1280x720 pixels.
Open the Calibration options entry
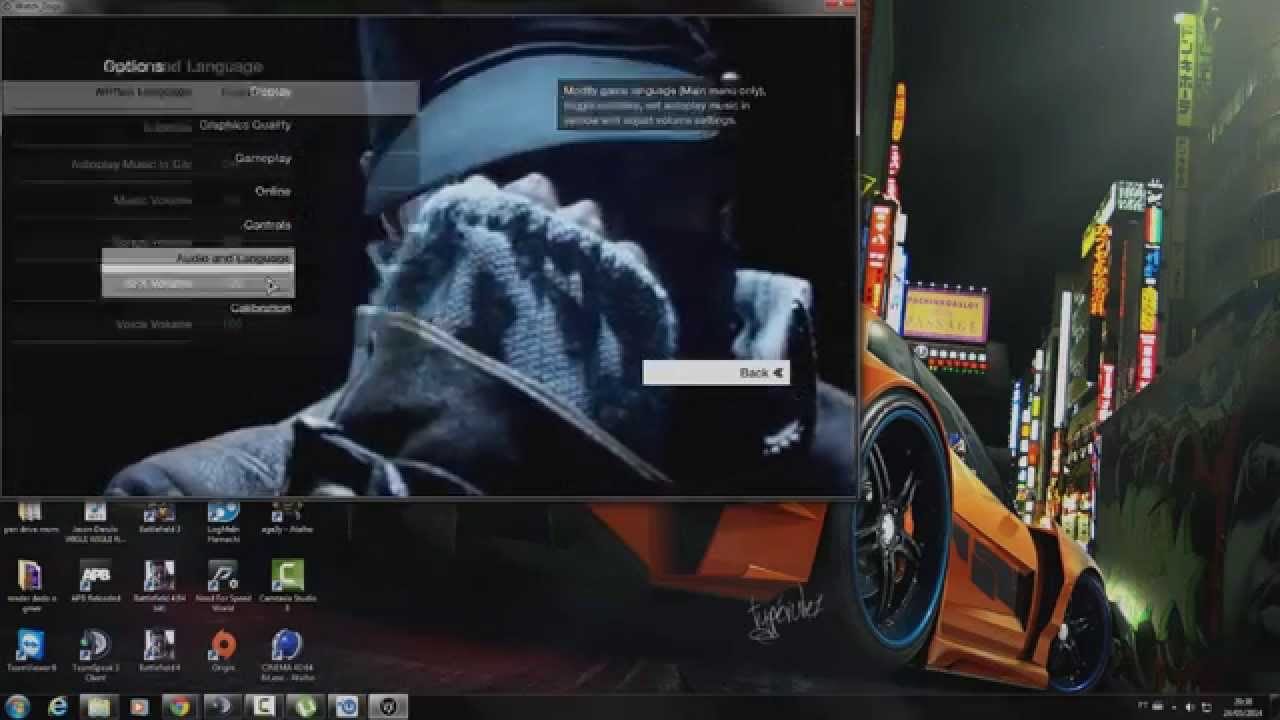261,308
